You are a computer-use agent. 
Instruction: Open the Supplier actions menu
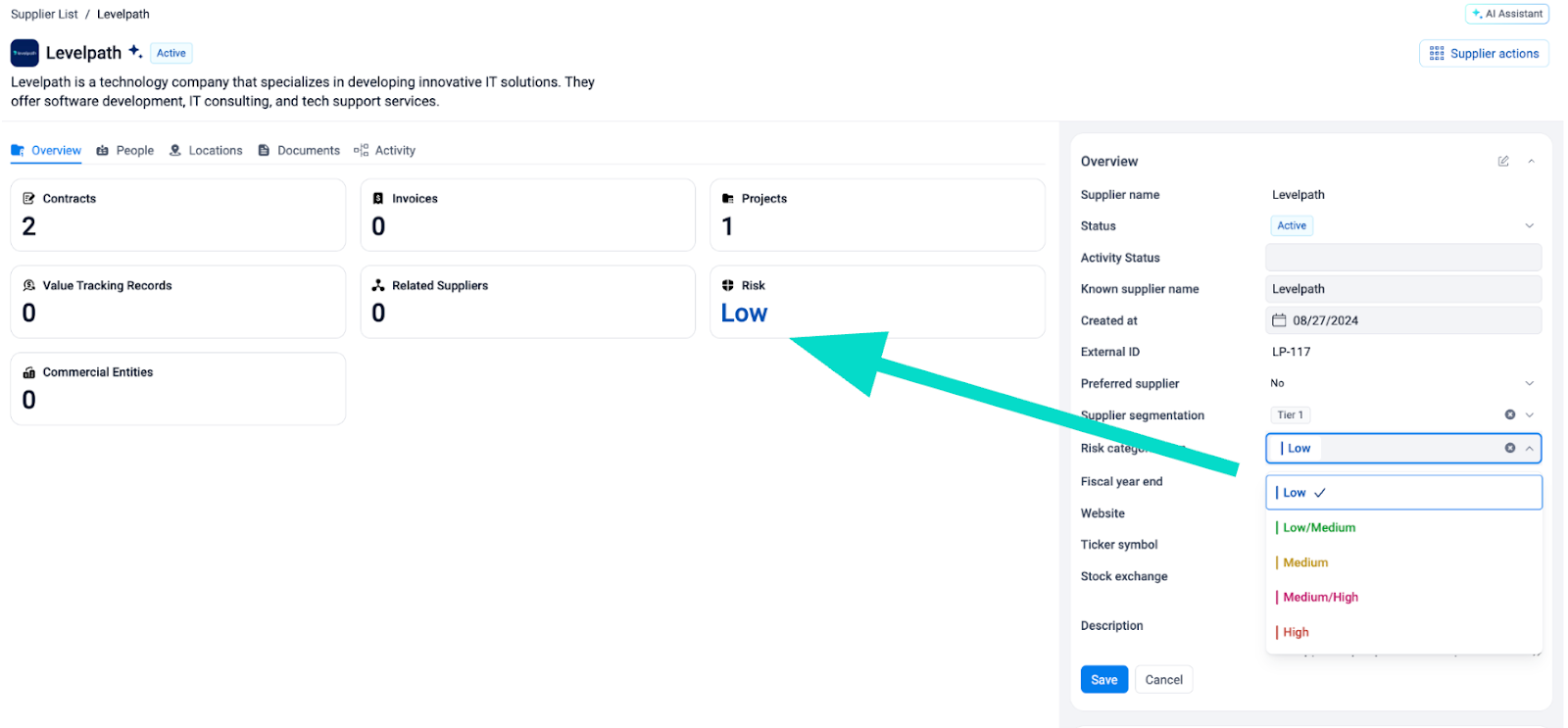tap(1484, 54)
